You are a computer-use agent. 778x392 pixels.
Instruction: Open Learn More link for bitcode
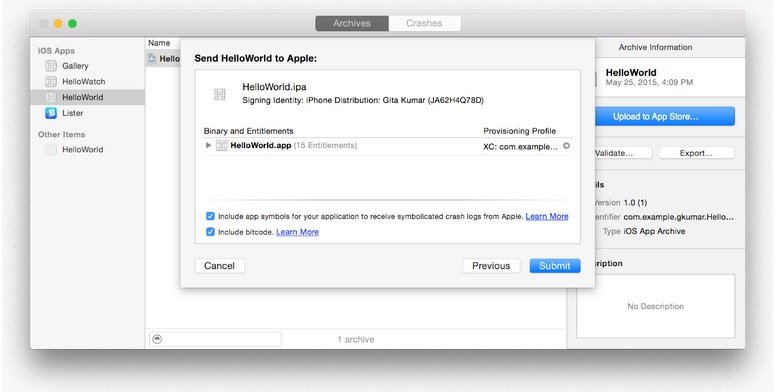(297, 232)
